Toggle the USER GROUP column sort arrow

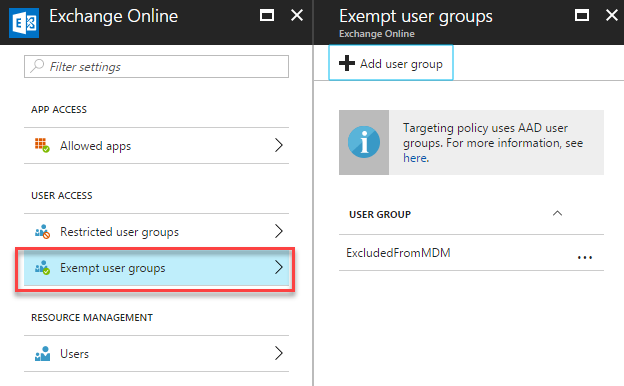(557, 213)
